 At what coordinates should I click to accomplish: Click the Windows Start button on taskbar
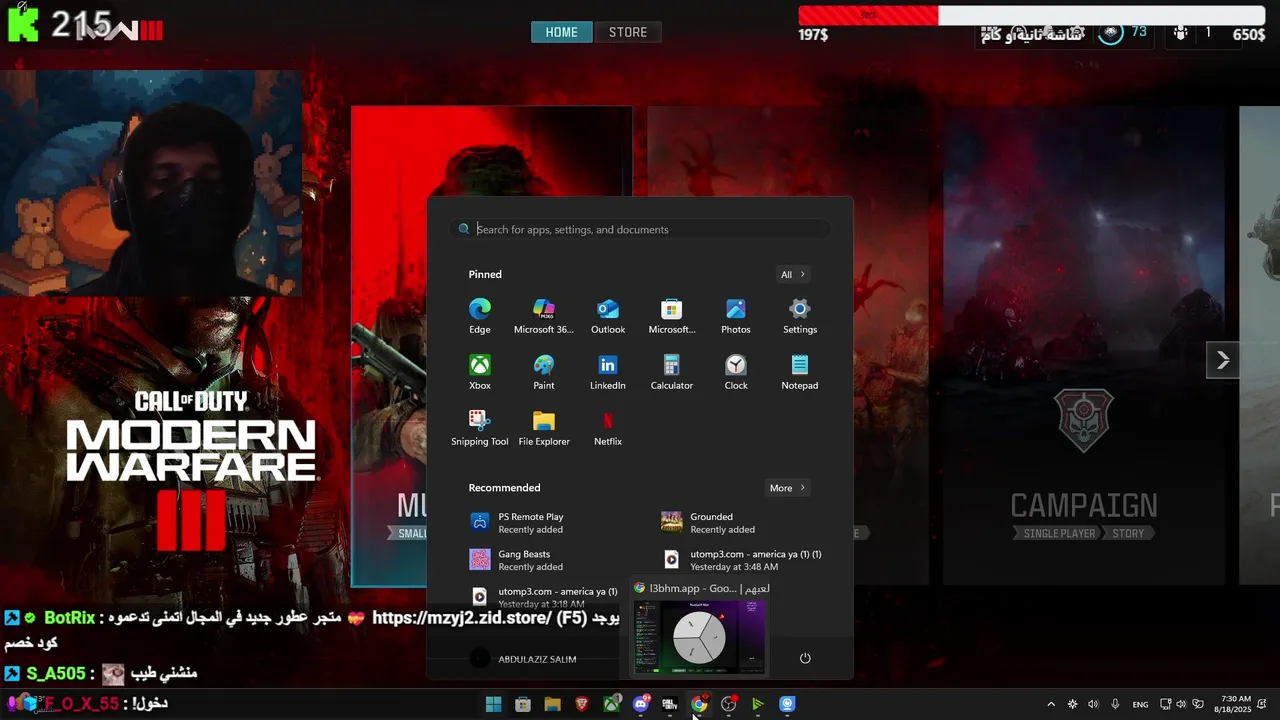[x=493, y=704]
